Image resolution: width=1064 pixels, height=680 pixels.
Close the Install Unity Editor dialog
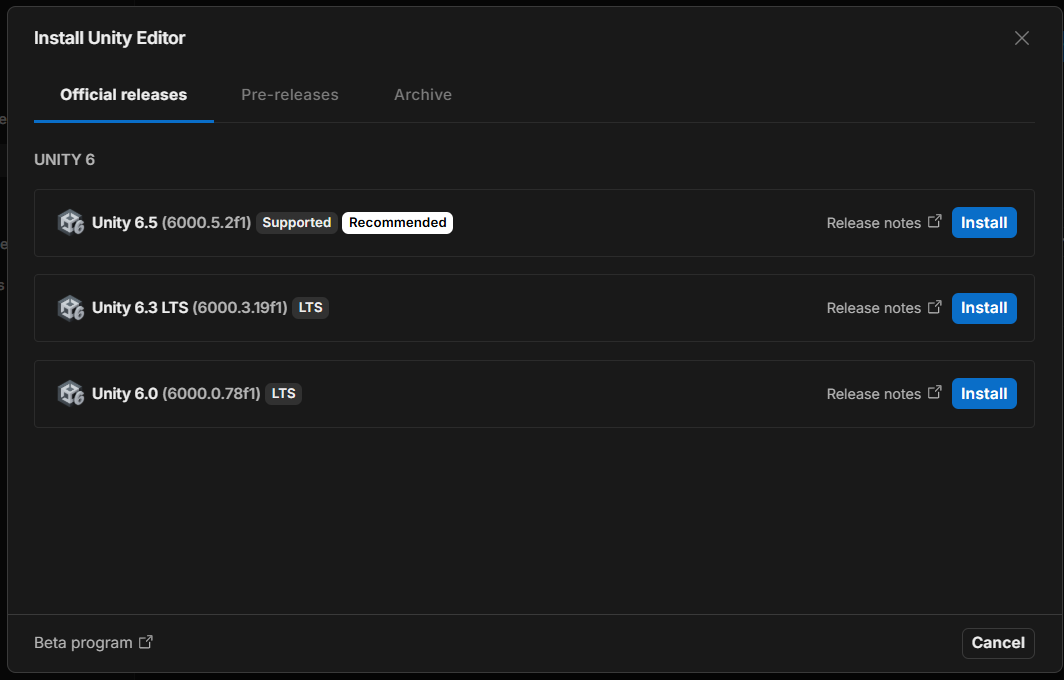[1021, 38]
